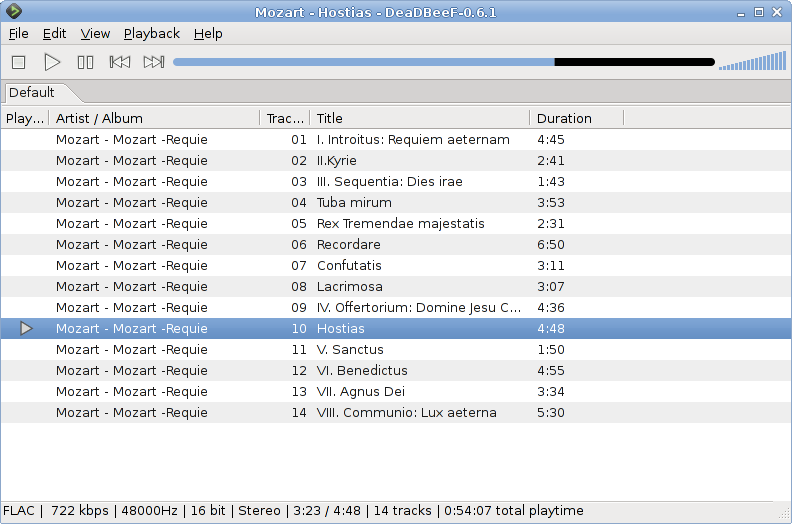Open the Help menu
Screen dimensions: 793x524
point(208,33)
